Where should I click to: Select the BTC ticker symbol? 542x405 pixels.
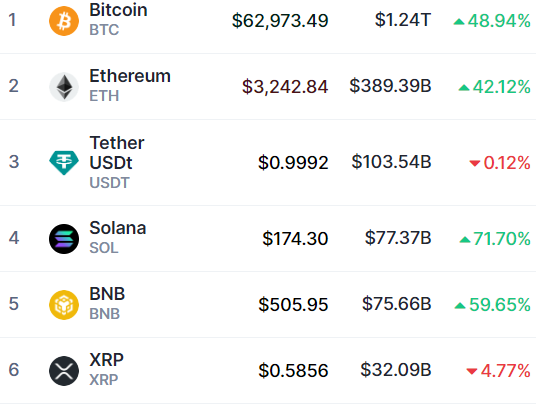tap(104, 30)
